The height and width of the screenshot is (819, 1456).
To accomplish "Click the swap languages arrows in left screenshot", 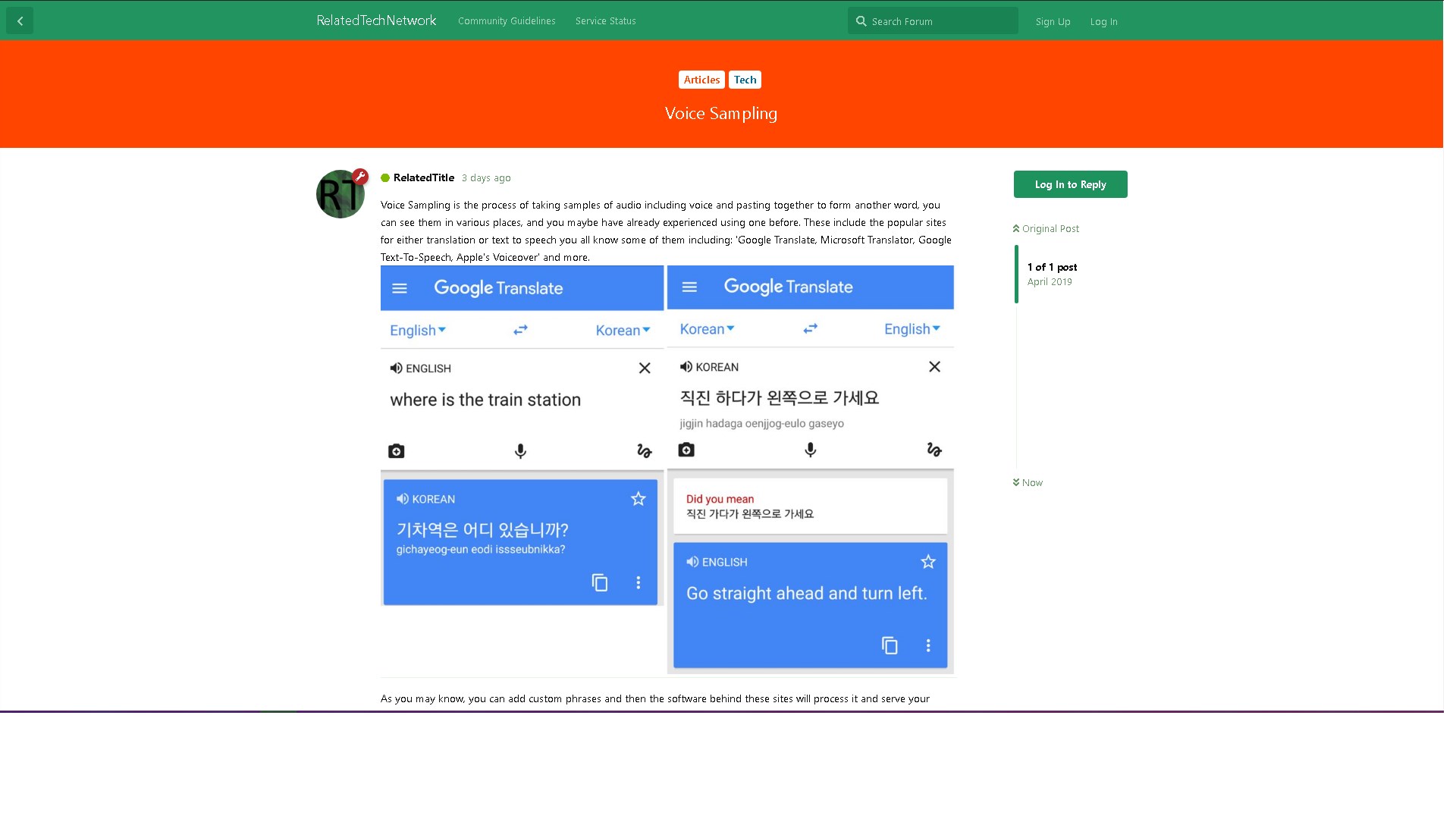I will 520,330.
